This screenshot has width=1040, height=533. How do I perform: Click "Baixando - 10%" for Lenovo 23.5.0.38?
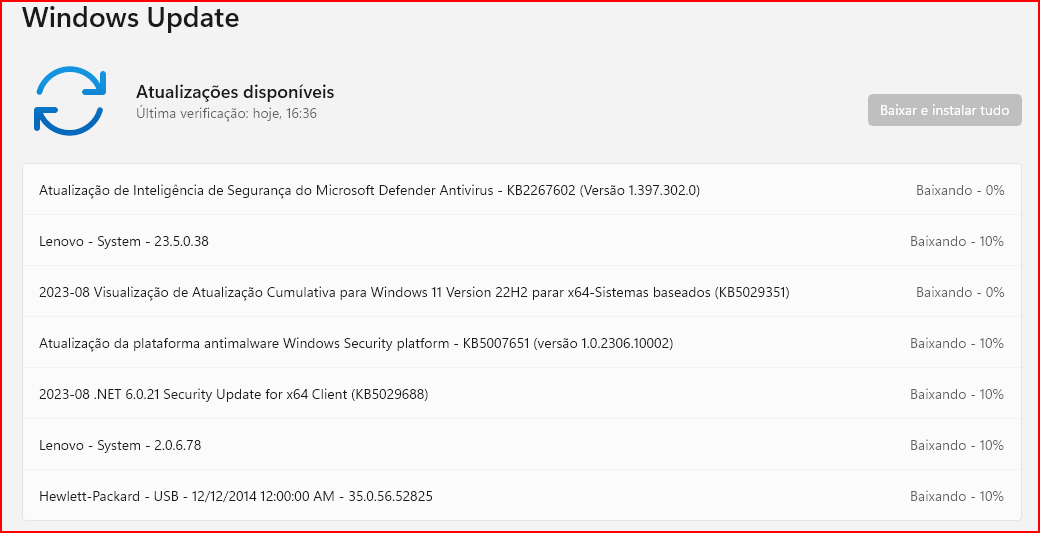tap(957, 241)
